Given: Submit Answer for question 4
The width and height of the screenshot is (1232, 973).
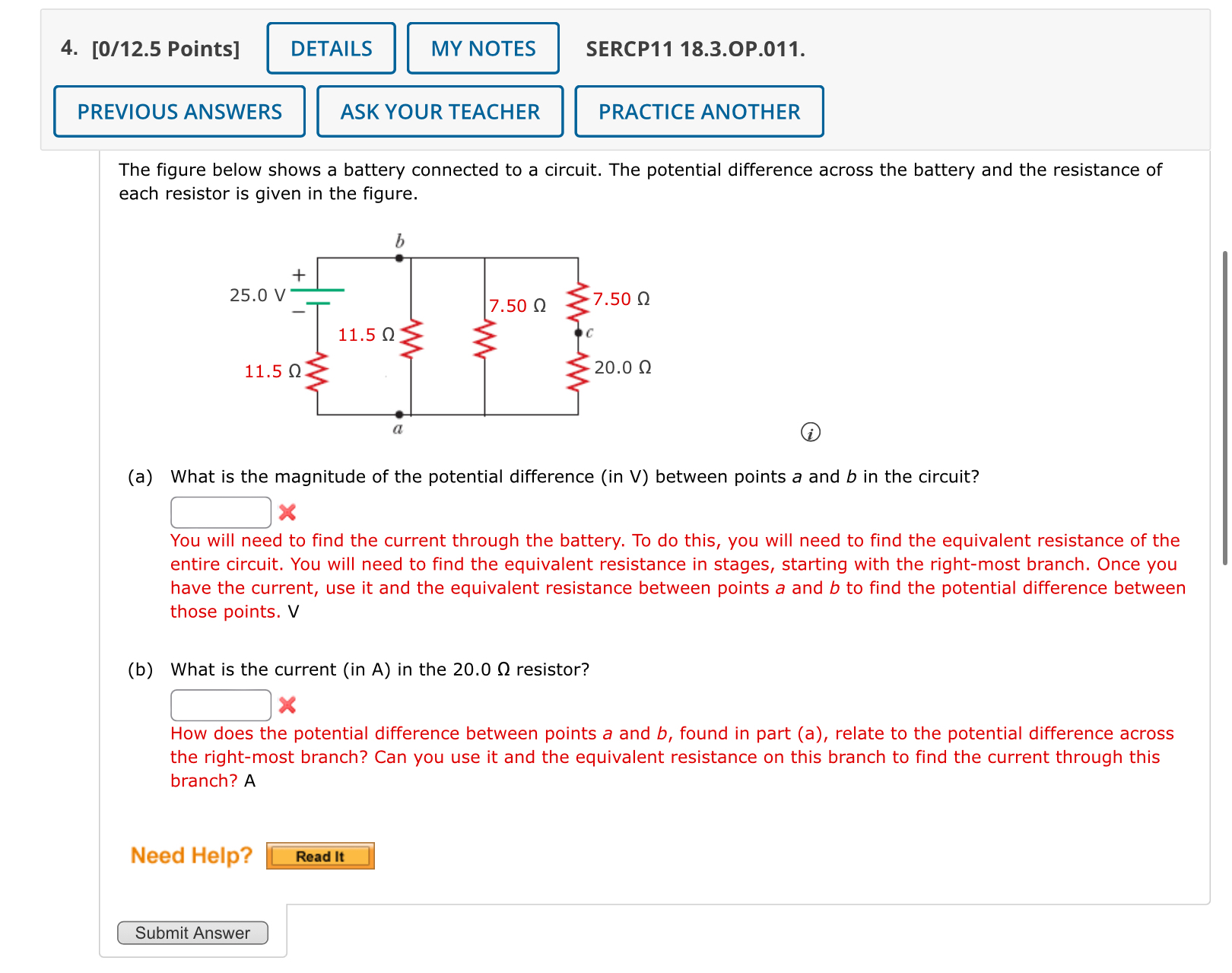Looking at the screenshot, I should (192, 933).
